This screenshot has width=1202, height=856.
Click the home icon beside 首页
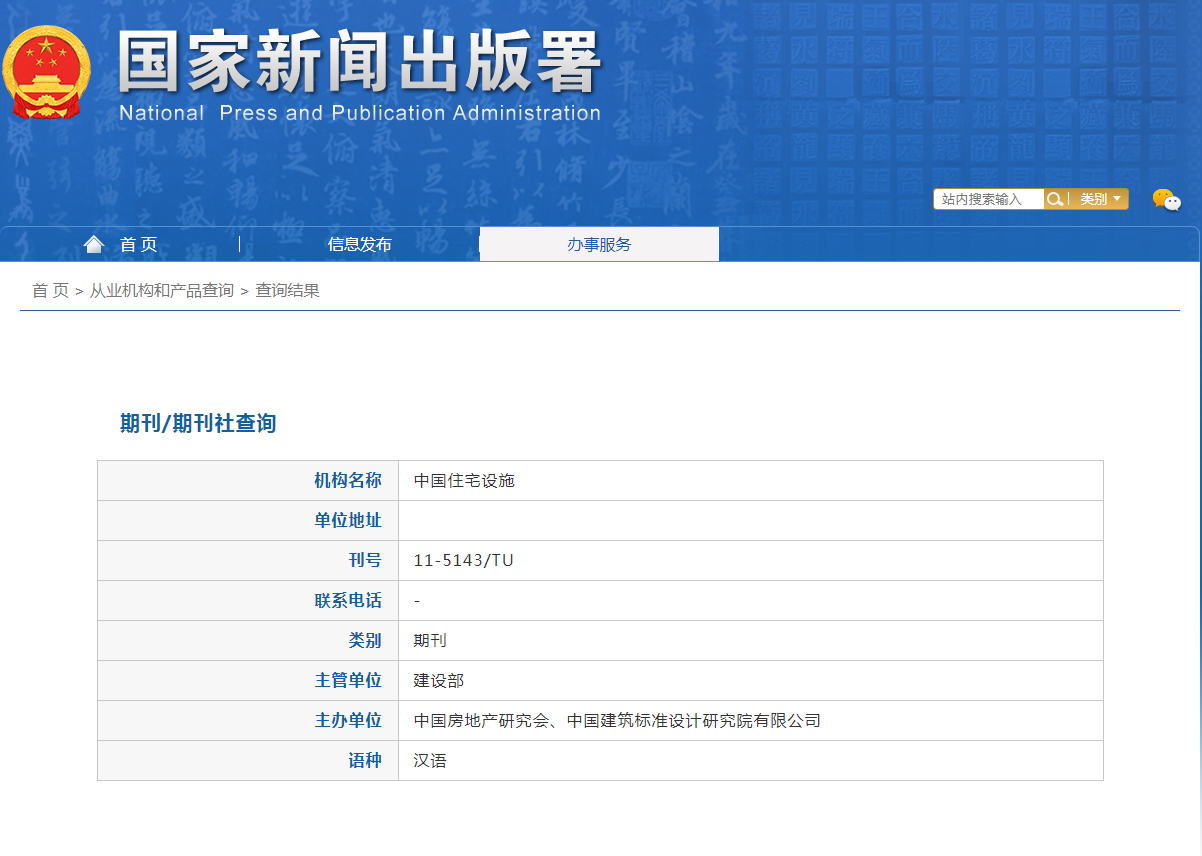pos(94,244)
